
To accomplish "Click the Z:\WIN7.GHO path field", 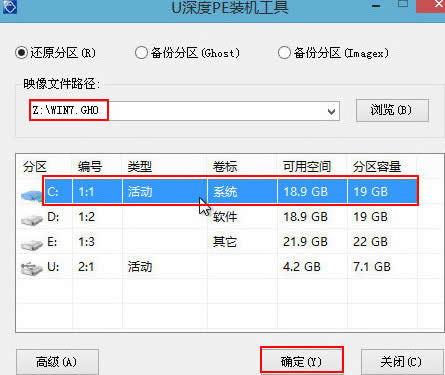I will pos(184,111).
